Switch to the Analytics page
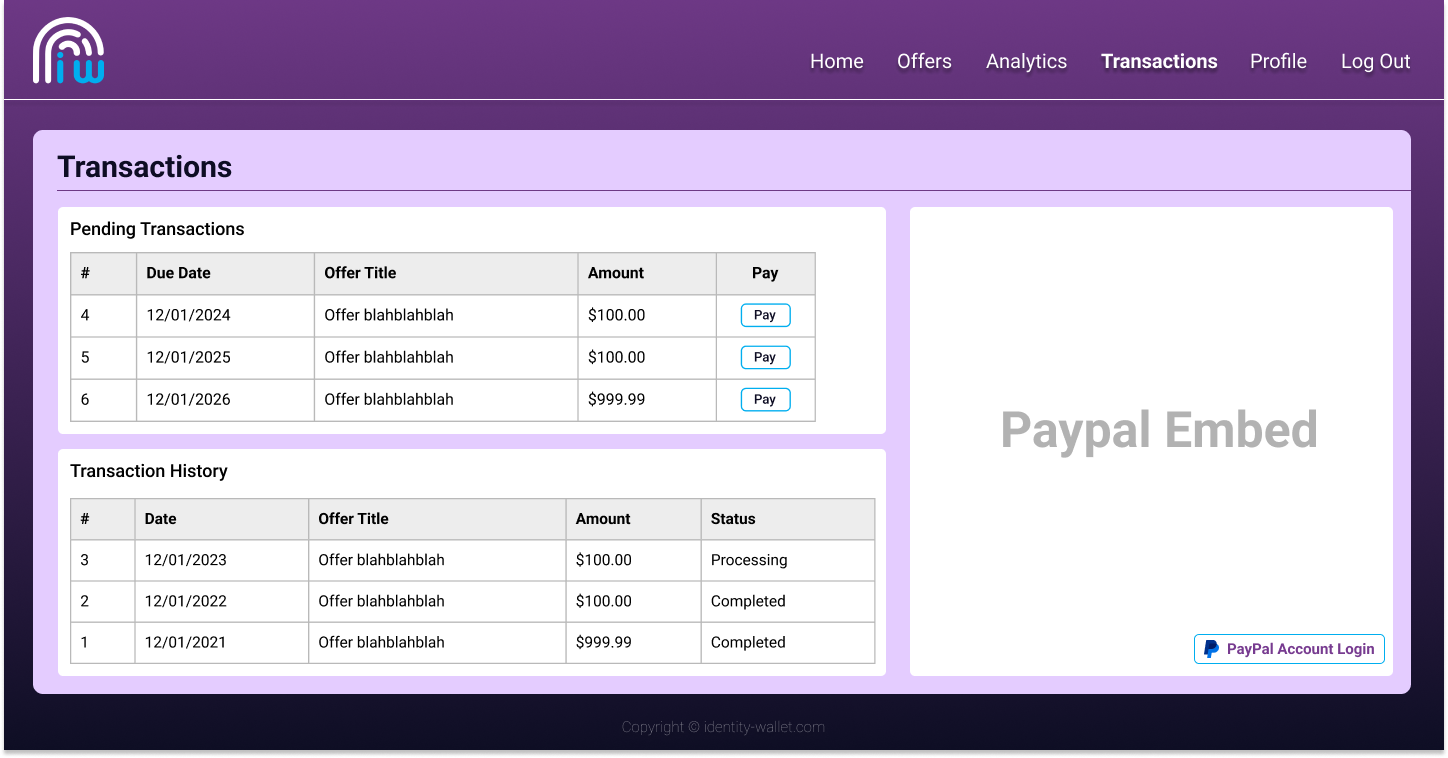 point(1026,61)
